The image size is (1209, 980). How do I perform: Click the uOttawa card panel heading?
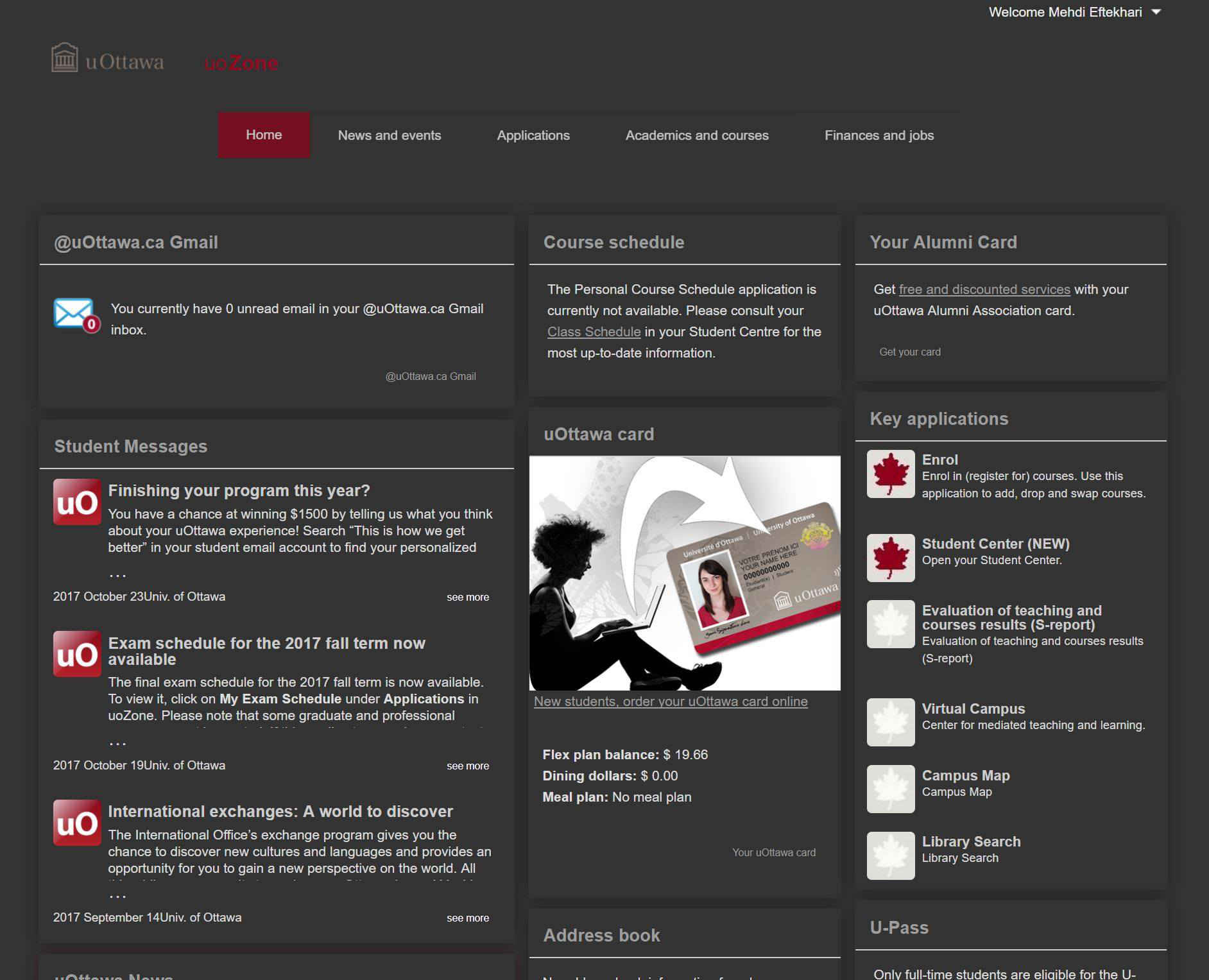pyautogui.click(x=599, y=434)
